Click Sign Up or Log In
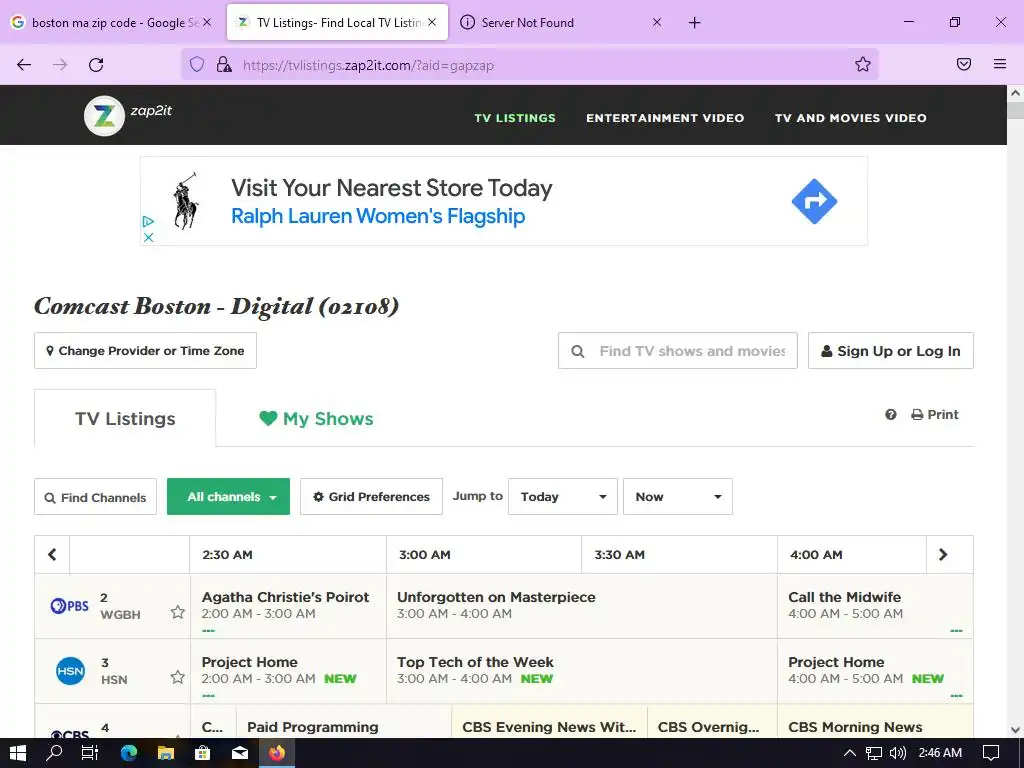Image resolution: width=1024 pixels, height=768 pixels. [891, 351]
